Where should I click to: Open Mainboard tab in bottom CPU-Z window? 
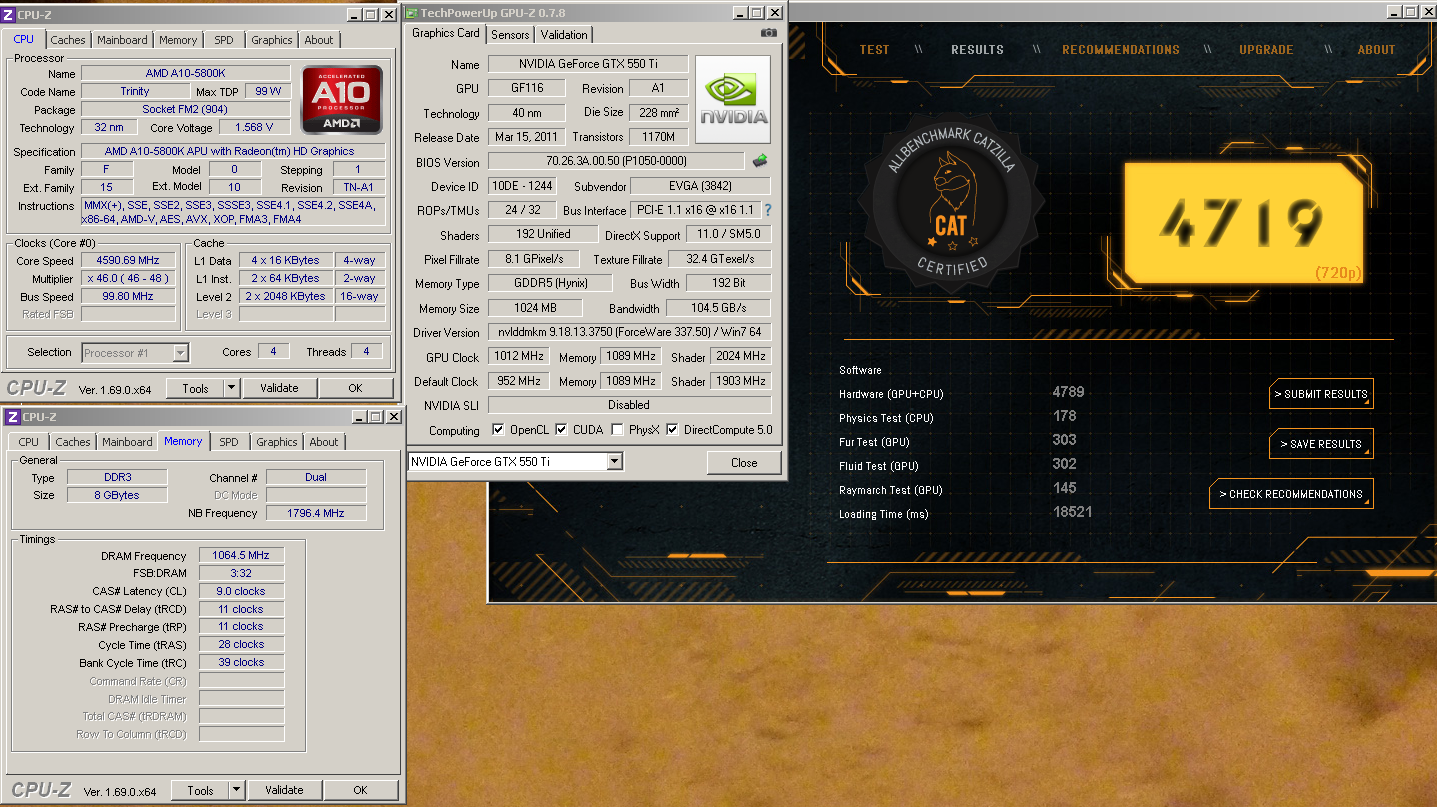[128, 442]
